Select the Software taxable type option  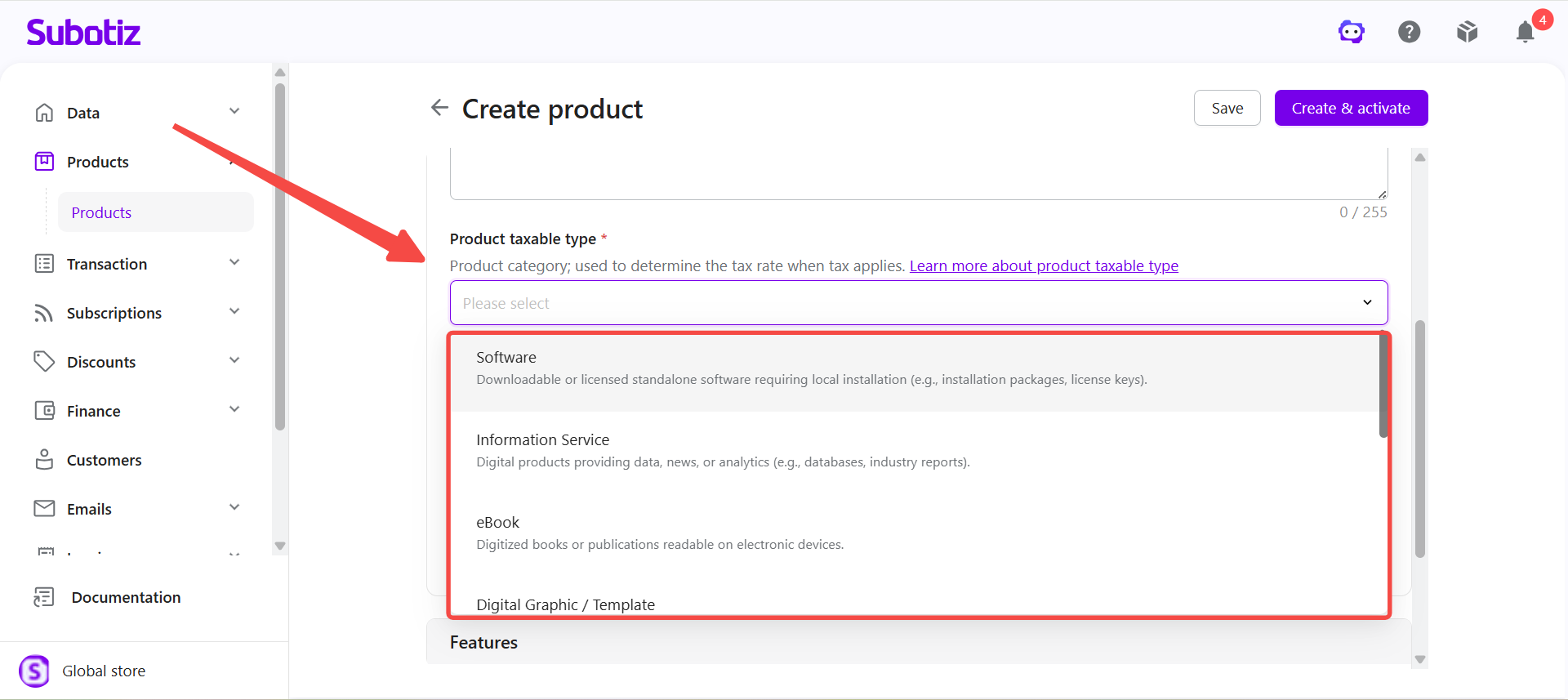[915, 368]
